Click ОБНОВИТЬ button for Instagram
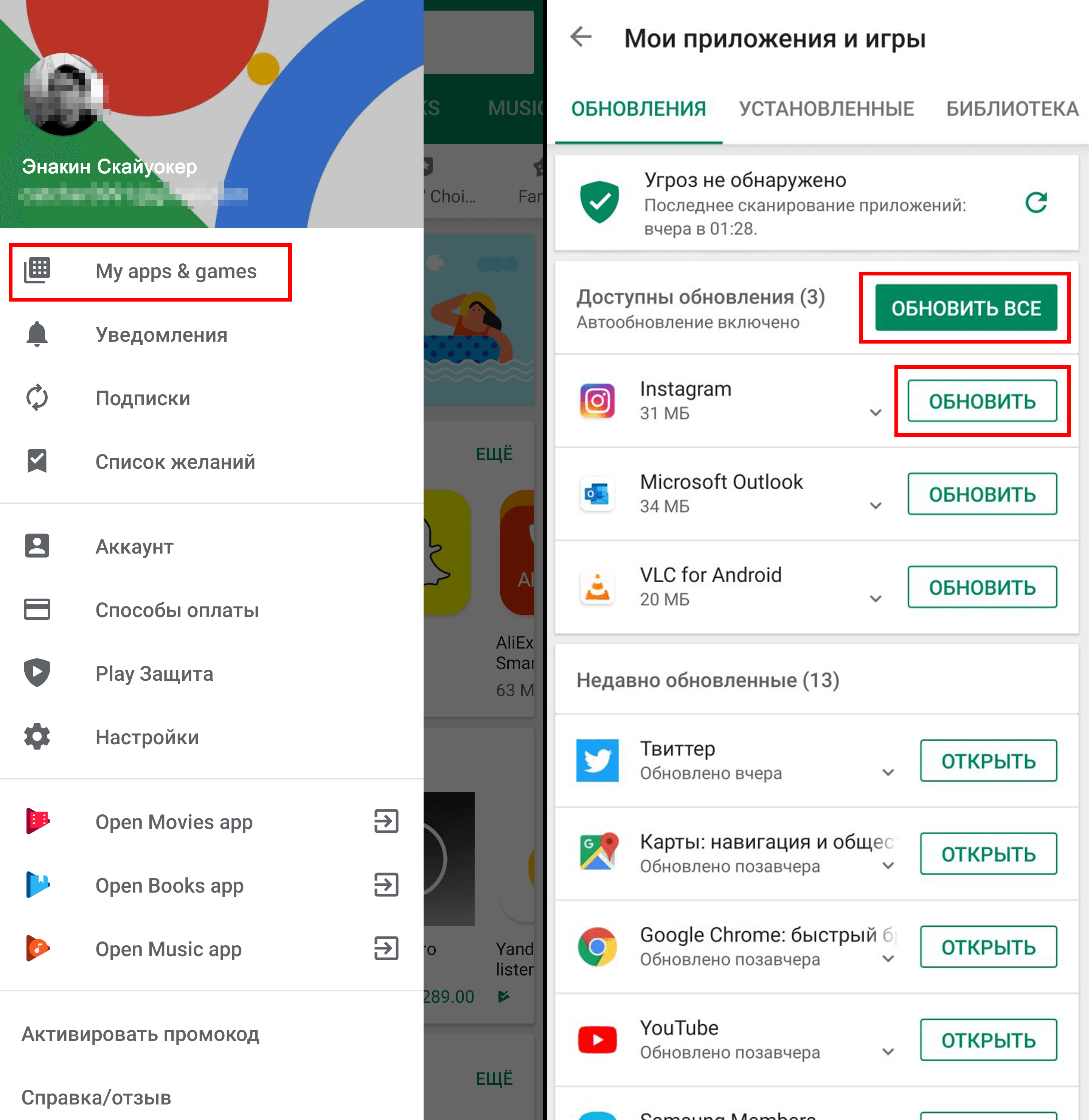 click(983, 402)
